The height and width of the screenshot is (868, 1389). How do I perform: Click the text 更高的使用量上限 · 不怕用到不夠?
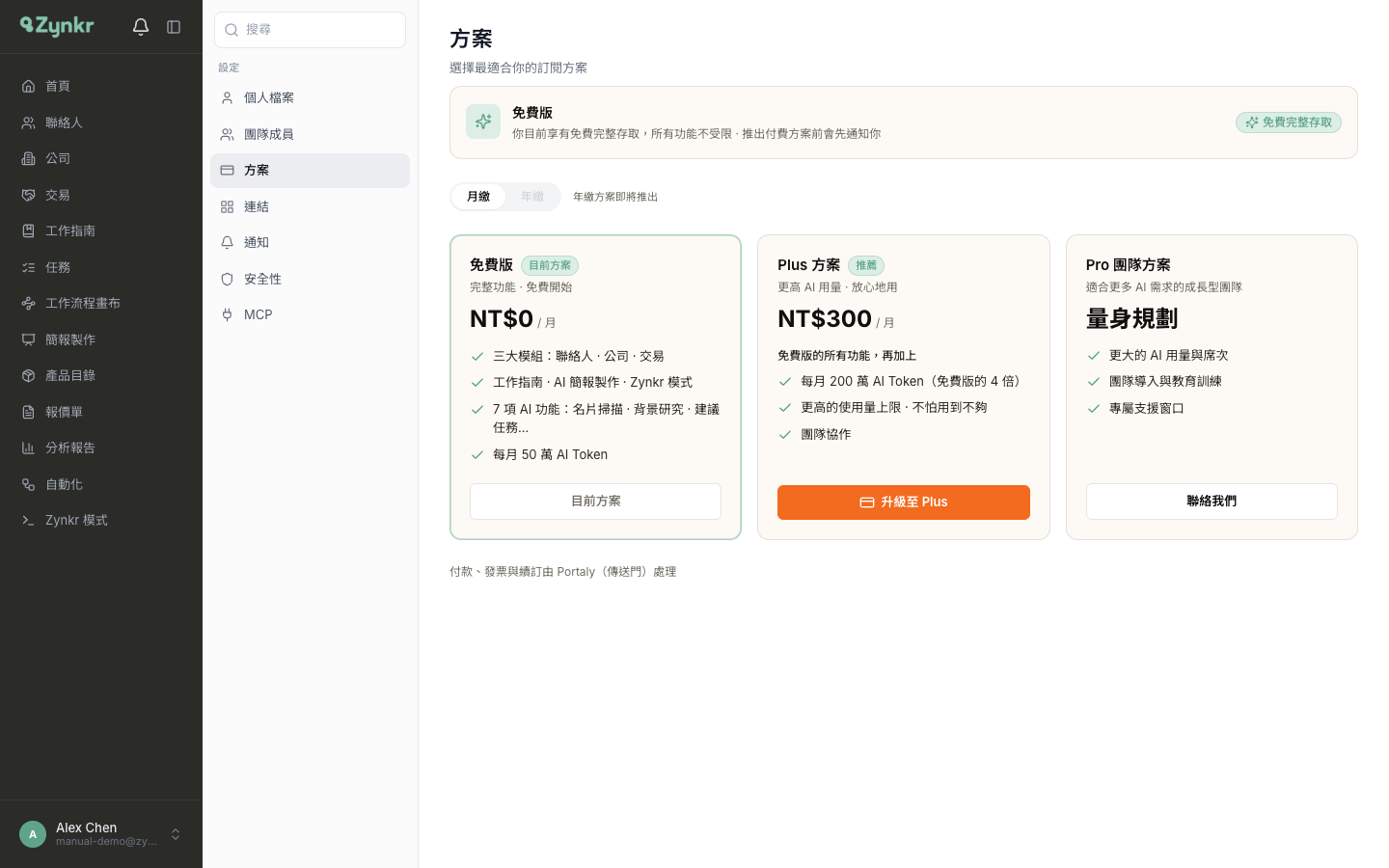click(x=894, y=407)
